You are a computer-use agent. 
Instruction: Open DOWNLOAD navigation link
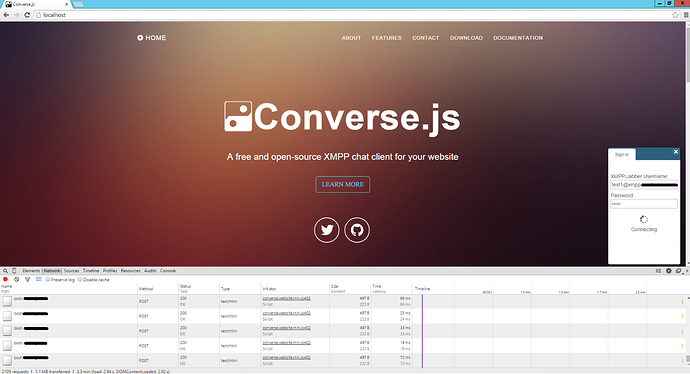[466, 38]
